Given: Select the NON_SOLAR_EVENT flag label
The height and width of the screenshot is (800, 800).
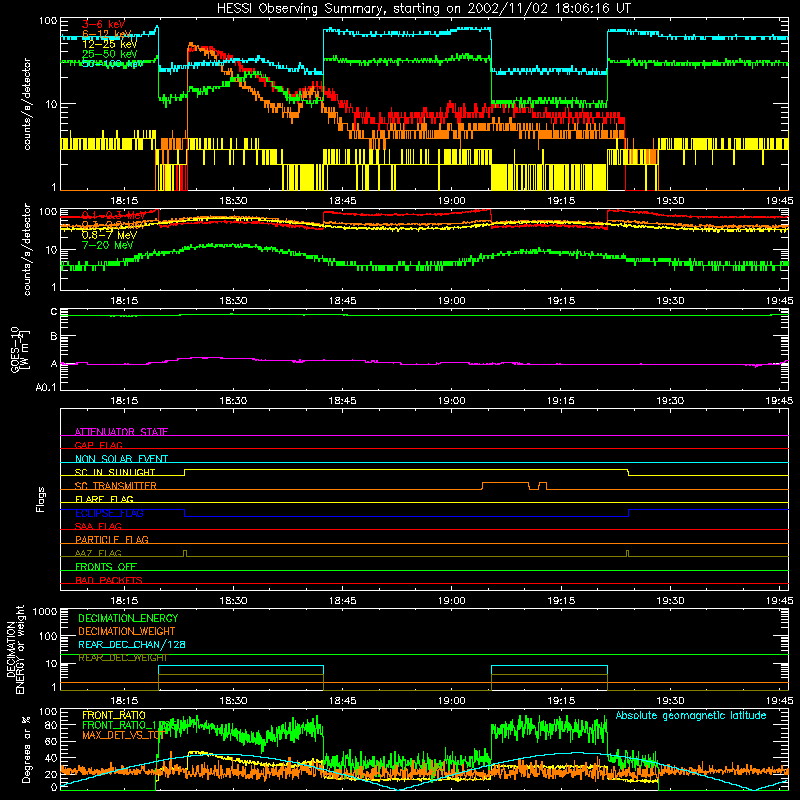Looking at the screenshot, I should point(121,459).
